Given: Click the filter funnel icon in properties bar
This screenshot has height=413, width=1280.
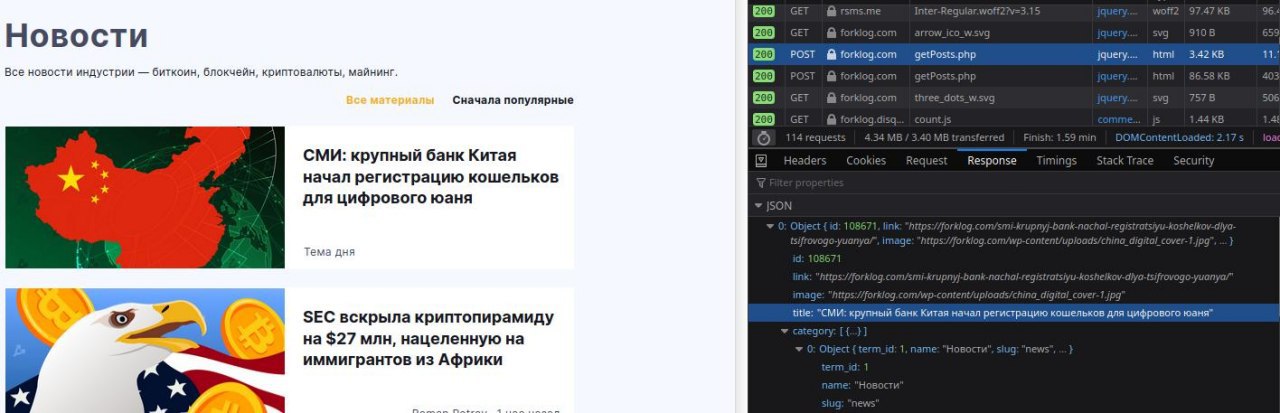Looking at the screenshot, I should (761, 183).
